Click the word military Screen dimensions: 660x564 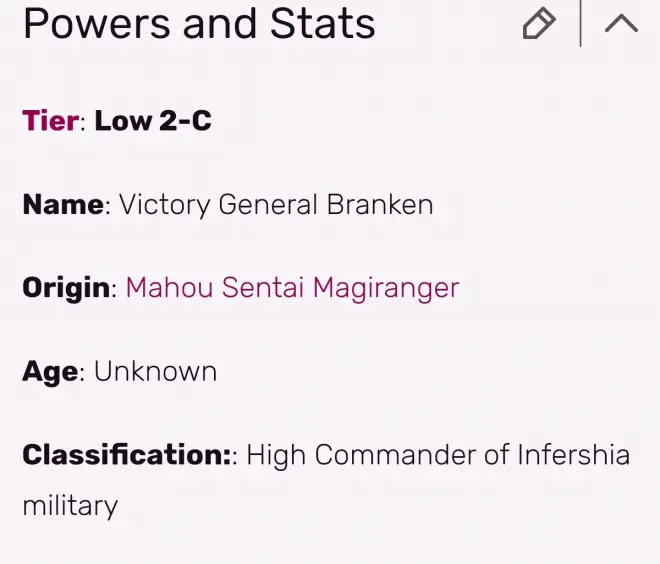[x=70, y=506]
